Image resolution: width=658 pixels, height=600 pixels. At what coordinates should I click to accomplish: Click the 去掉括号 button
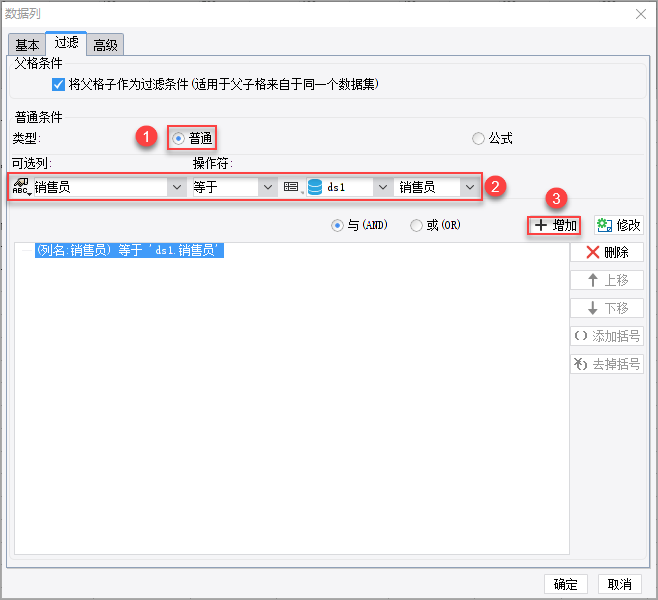[x=607, y=364]
